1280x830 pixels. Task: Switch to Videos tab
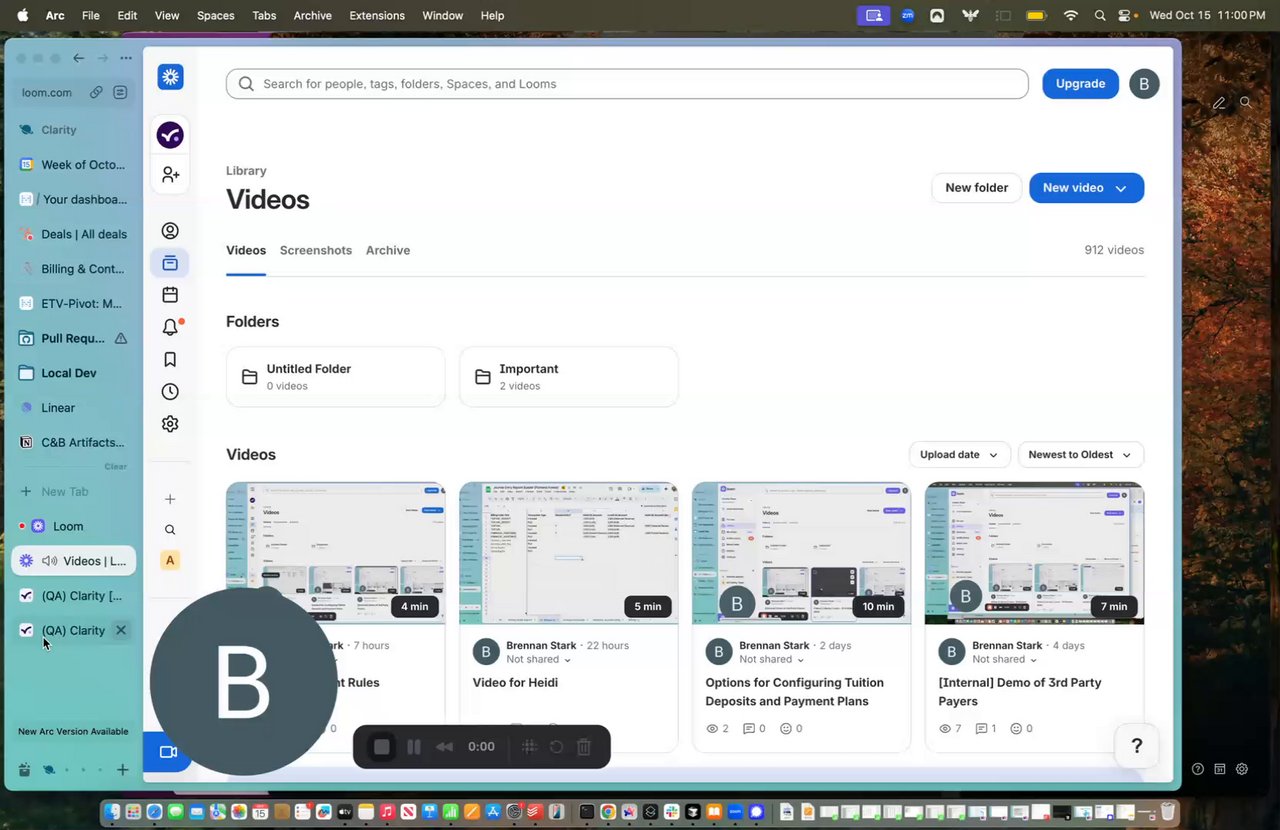click(x=246, y=250)
